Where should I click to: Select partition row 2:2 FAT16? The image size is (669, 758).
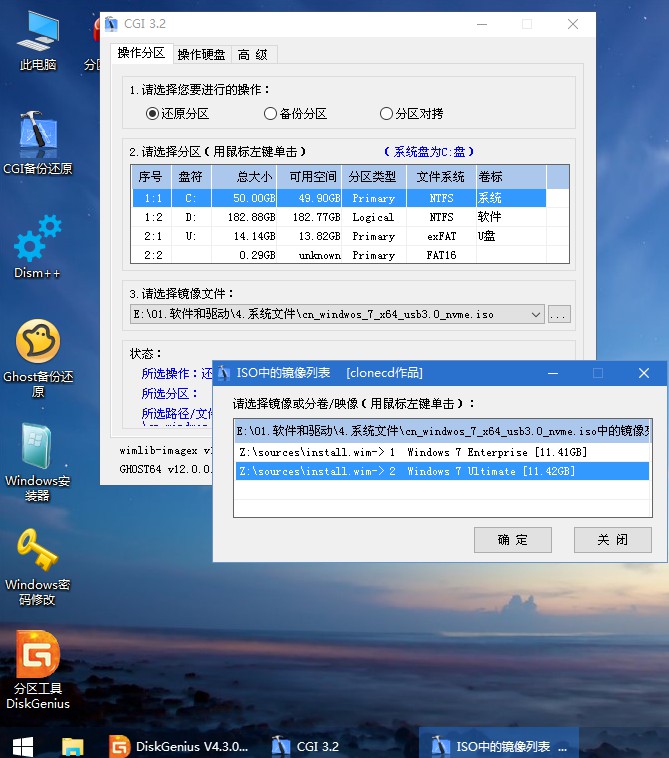click(x=339, y=255)
